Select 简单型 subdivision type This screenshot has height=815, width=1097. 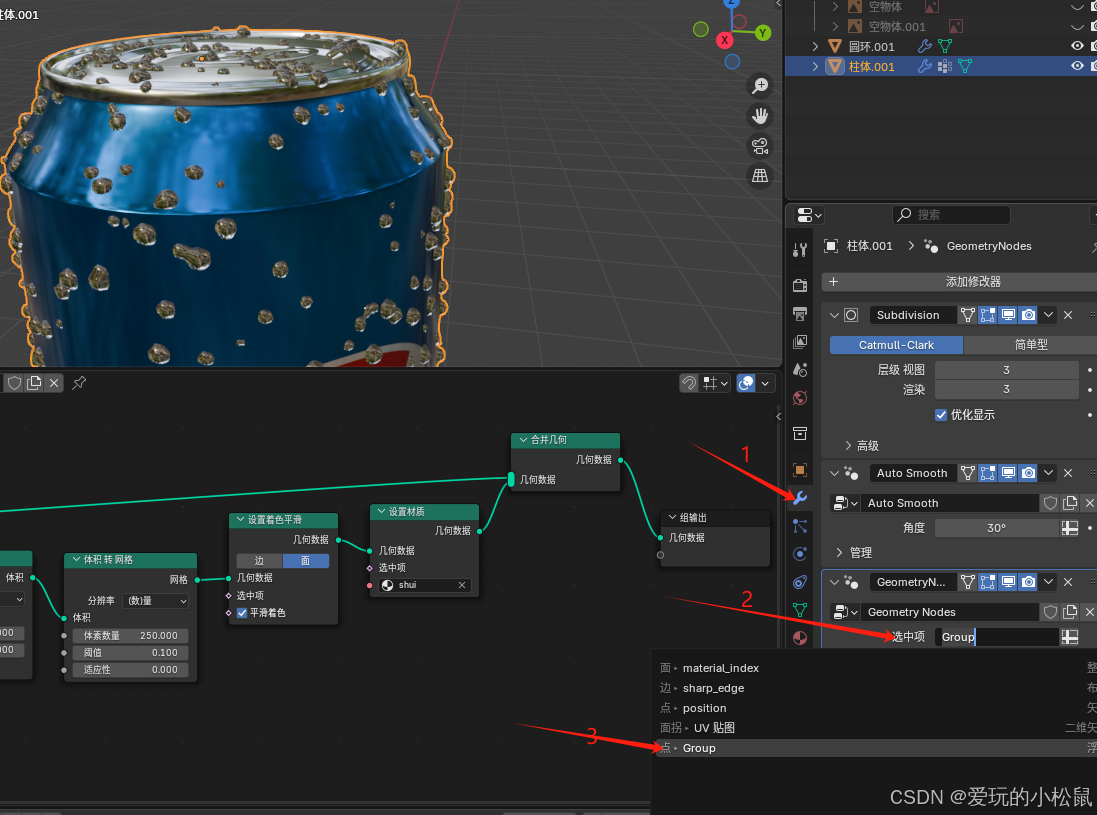tap(1031, 345)
